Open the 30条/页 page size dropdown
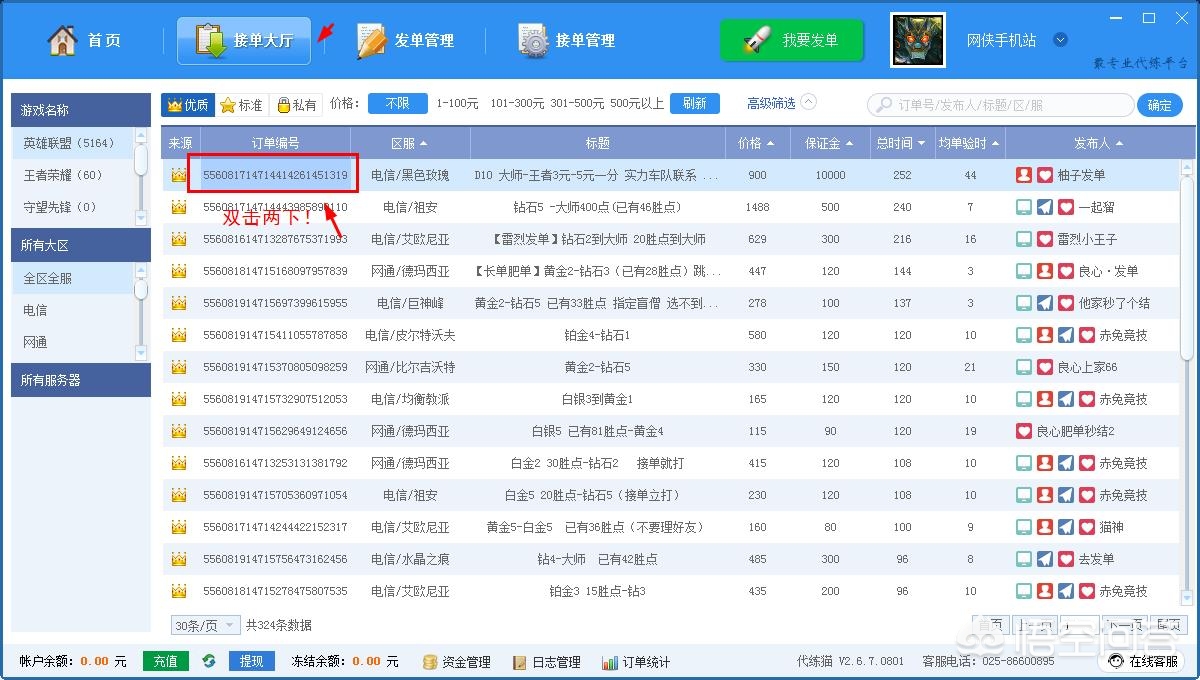This screenshot has height=680, width=1200. pos(205,625)
